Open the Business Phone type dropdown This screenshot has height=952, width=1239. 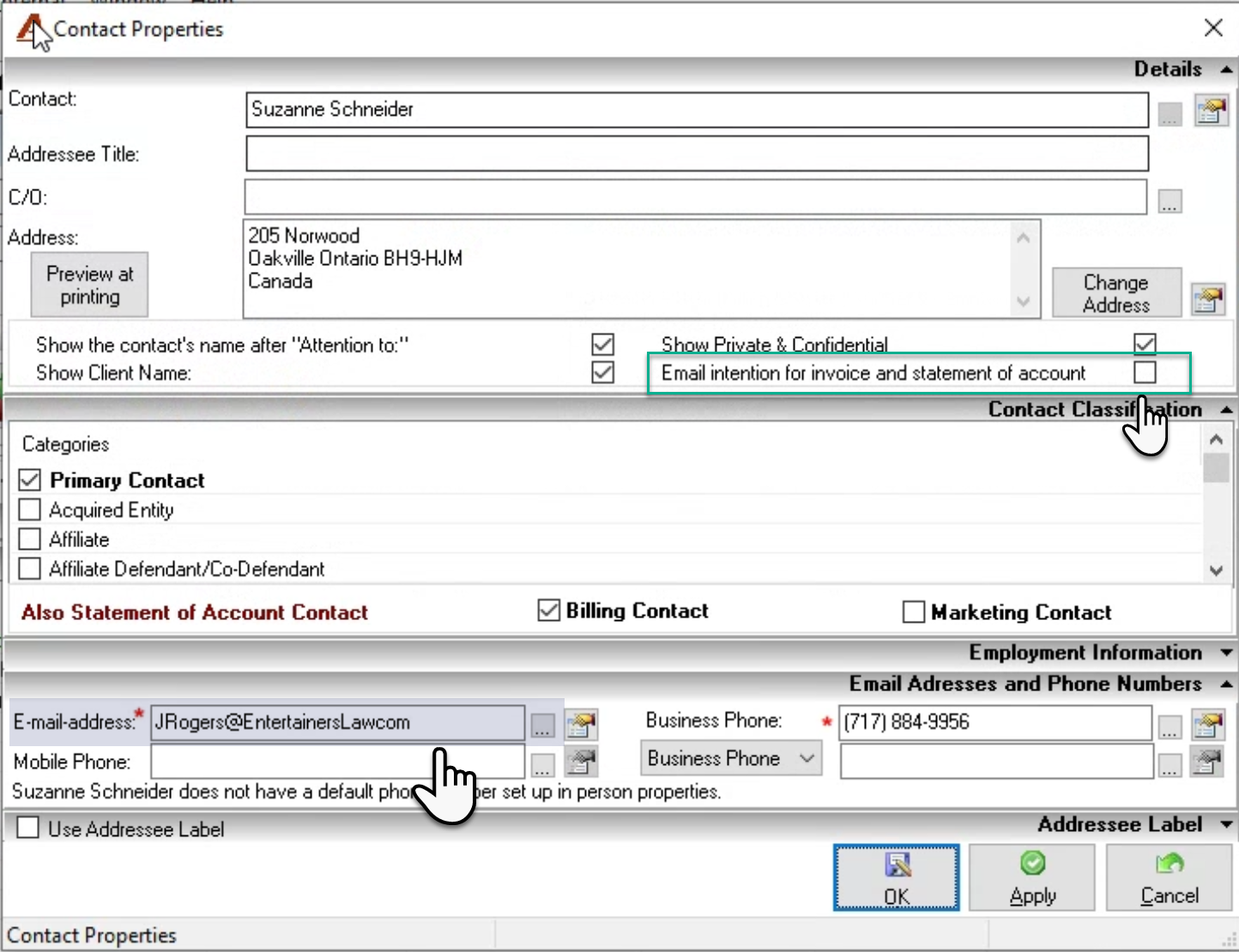[731, 759]
